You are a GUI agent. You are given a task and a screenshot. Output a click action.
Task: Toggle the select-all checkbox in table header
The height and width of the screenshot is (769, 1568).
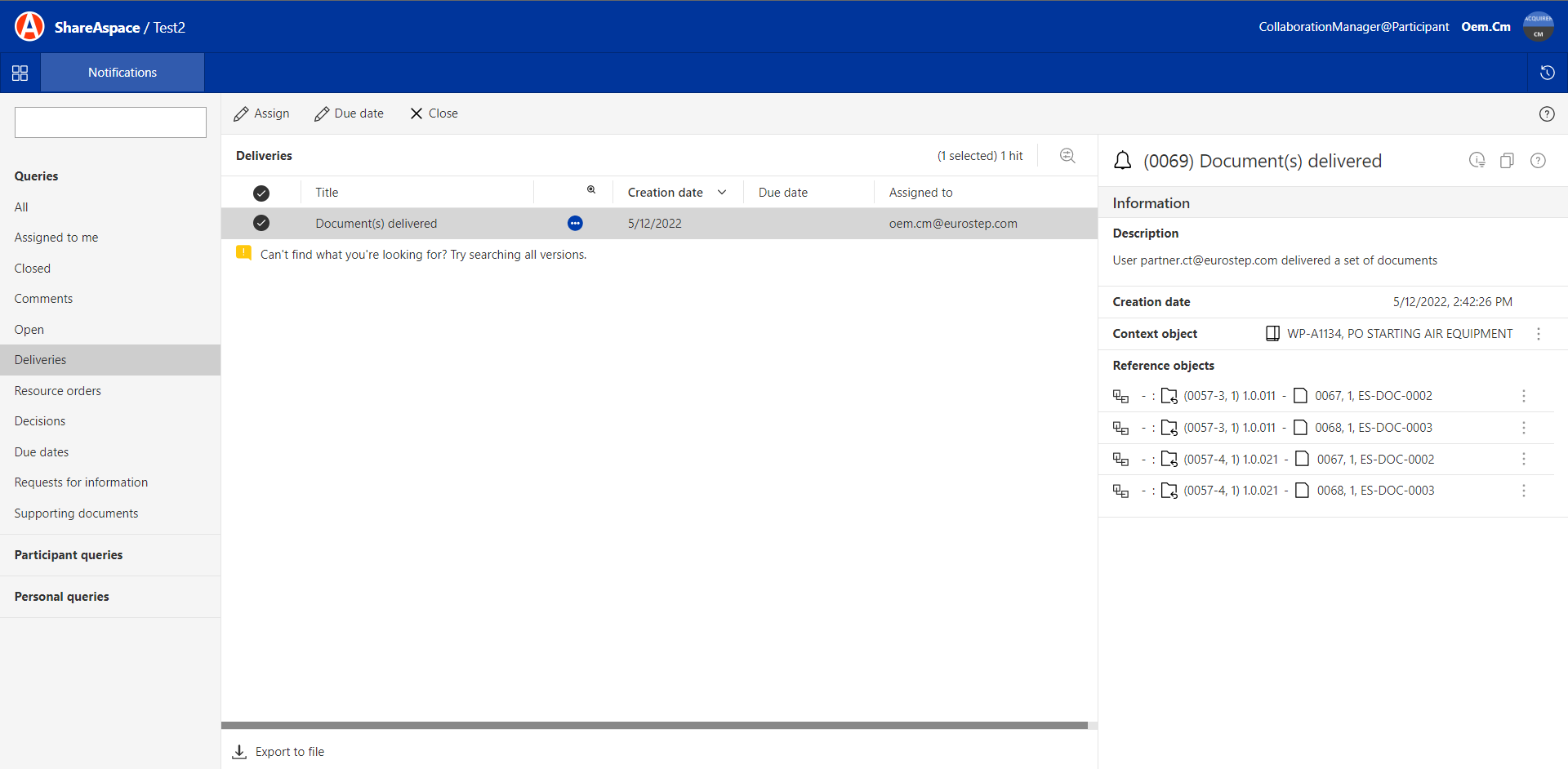(x=261, y=193)
